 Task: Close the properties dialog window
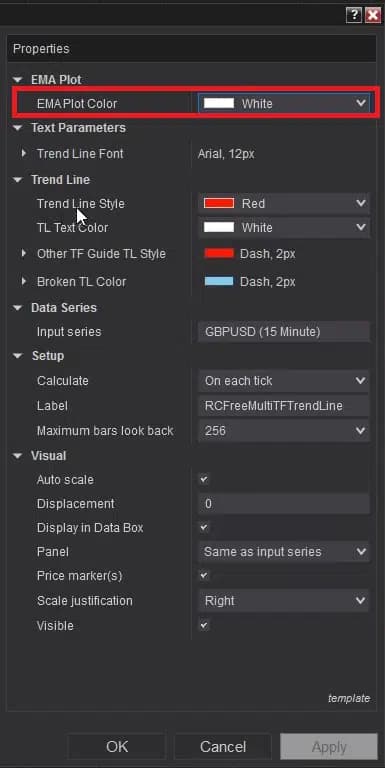373,15
